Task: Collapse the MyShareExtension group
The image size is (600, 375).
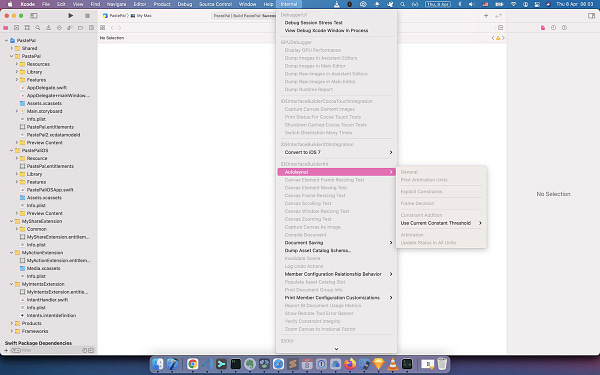Action: point(12,221)
